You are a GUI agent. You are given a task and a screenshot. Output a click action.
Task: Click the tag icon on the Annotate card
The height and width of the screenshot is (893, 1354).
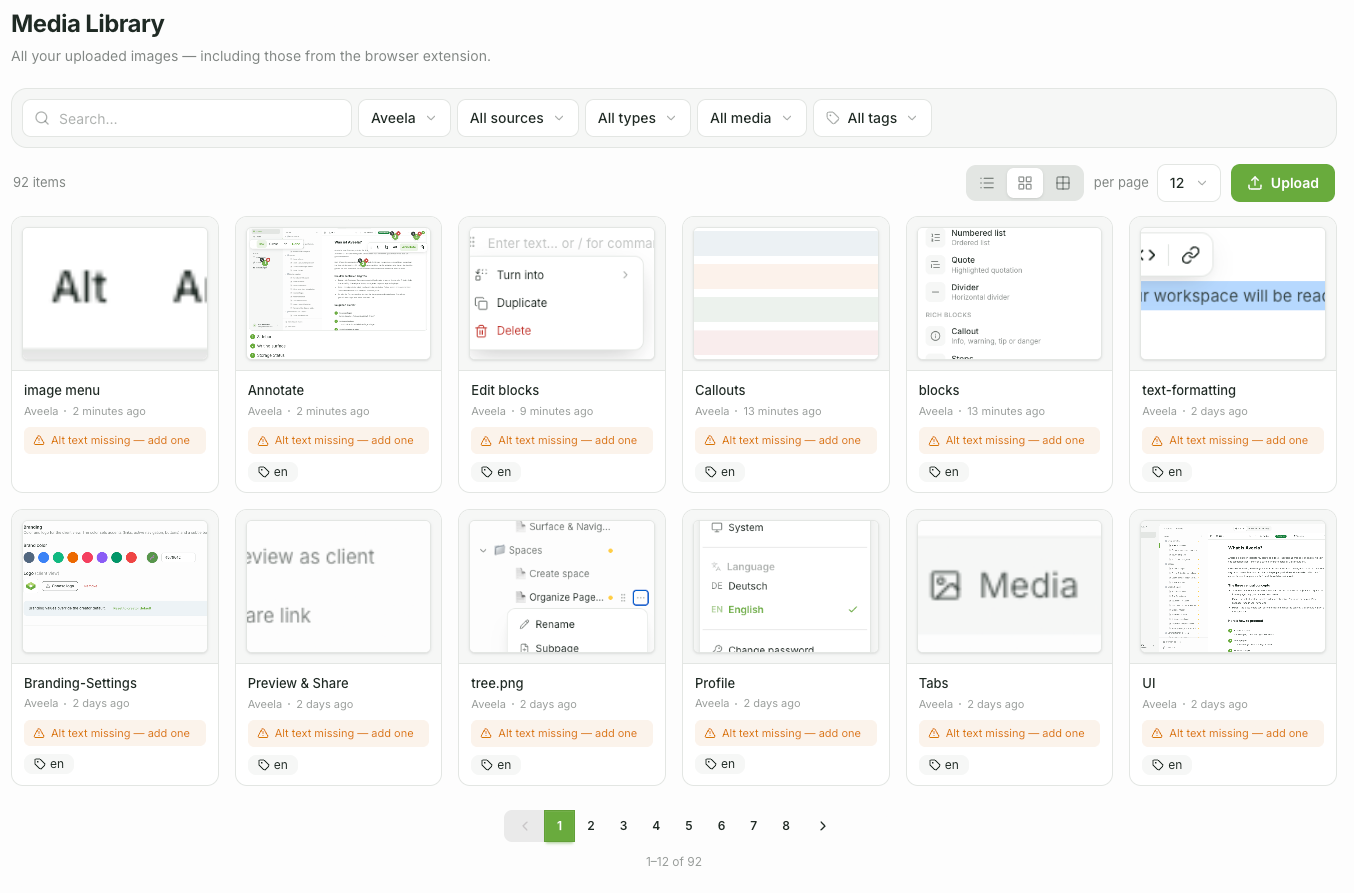click(263, 472)
